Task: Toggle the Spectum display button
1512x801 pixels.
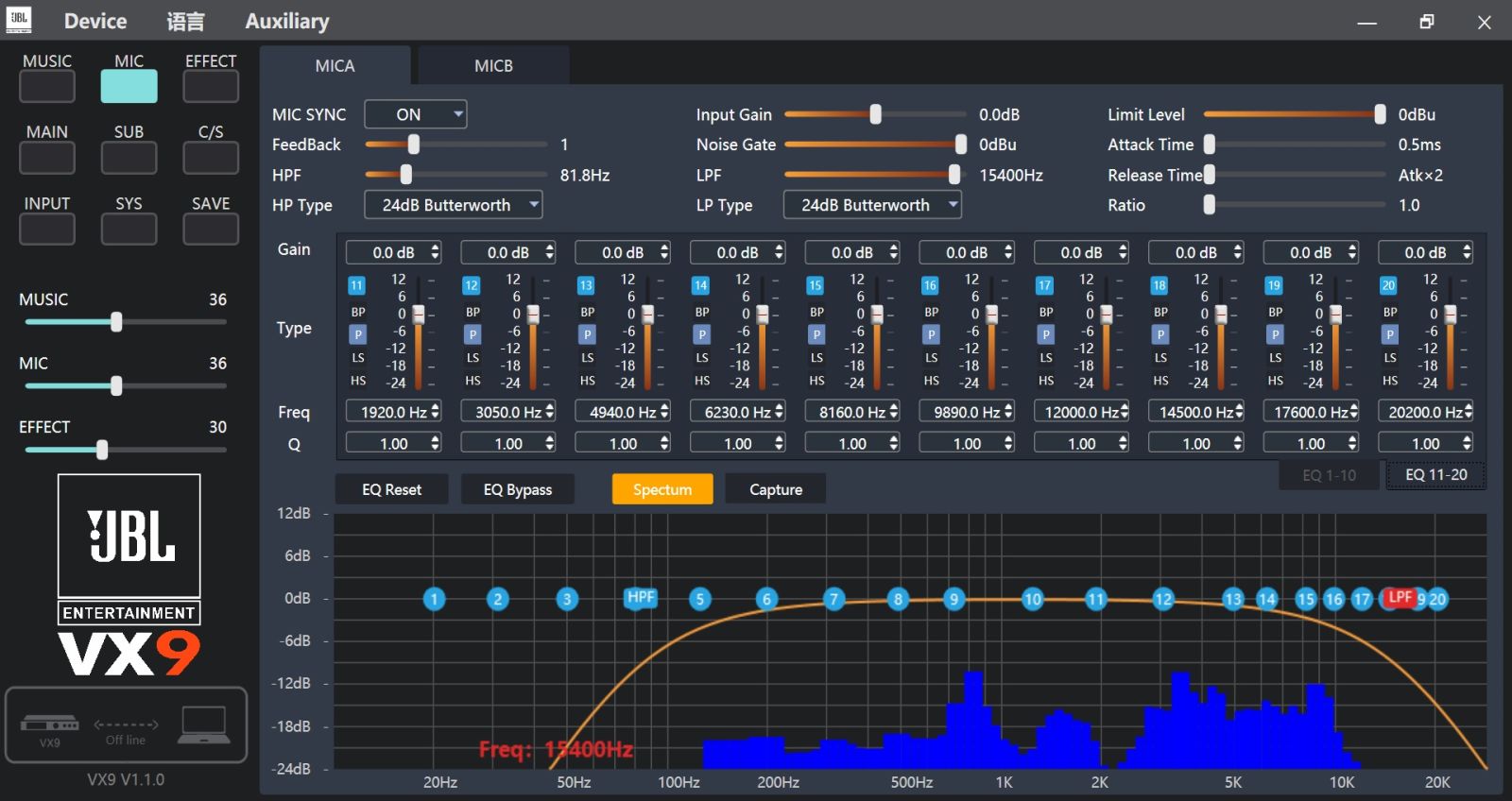Action: click(661, 489)
